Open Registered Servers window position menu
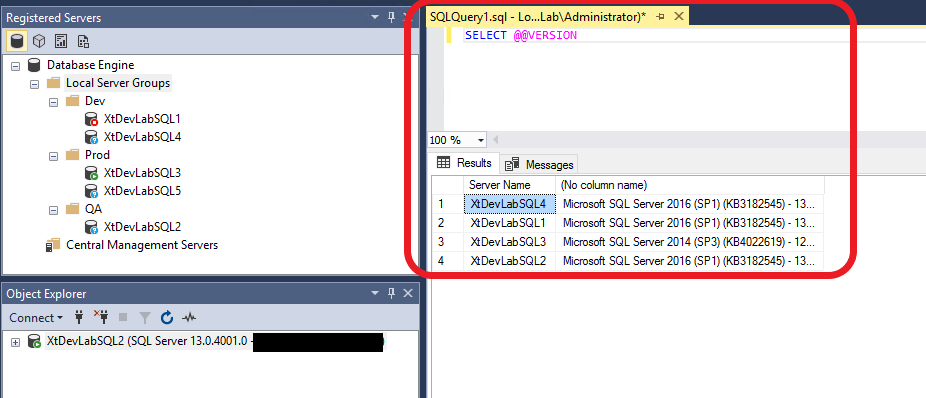Screen dimensions: 926x398 [x=374, y=18]
